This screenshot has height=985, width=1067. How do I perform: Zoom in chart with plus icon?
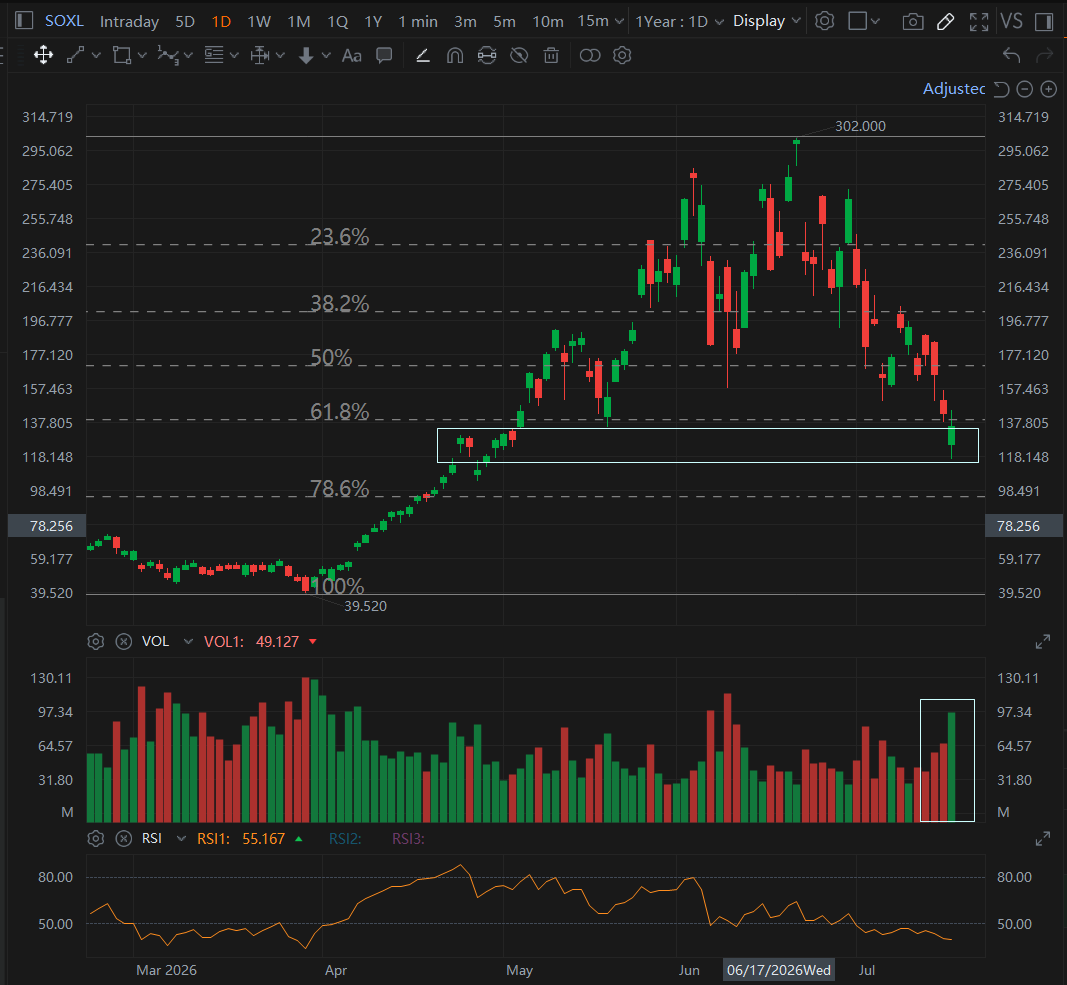pos(1049,89)
